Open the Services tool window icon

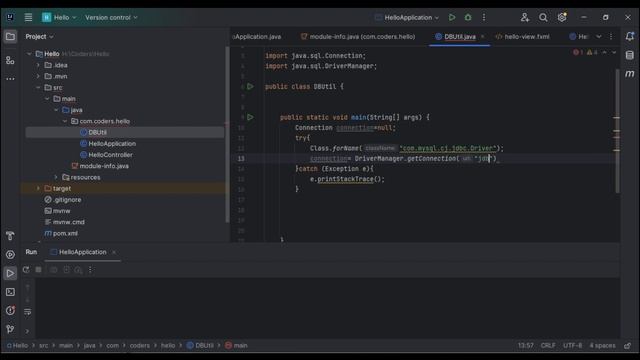pos(10,255)
